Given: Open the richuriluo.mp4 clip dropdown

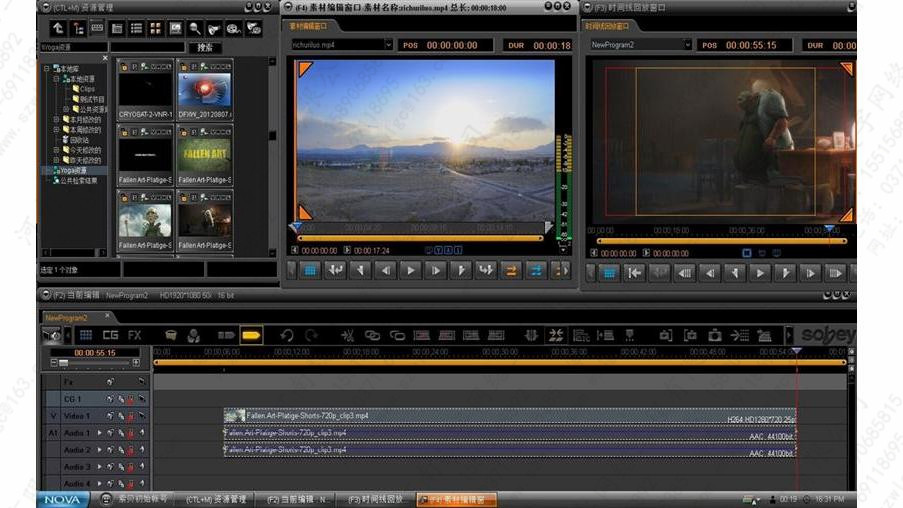Looking at the screenshot, I should (388, 45).
